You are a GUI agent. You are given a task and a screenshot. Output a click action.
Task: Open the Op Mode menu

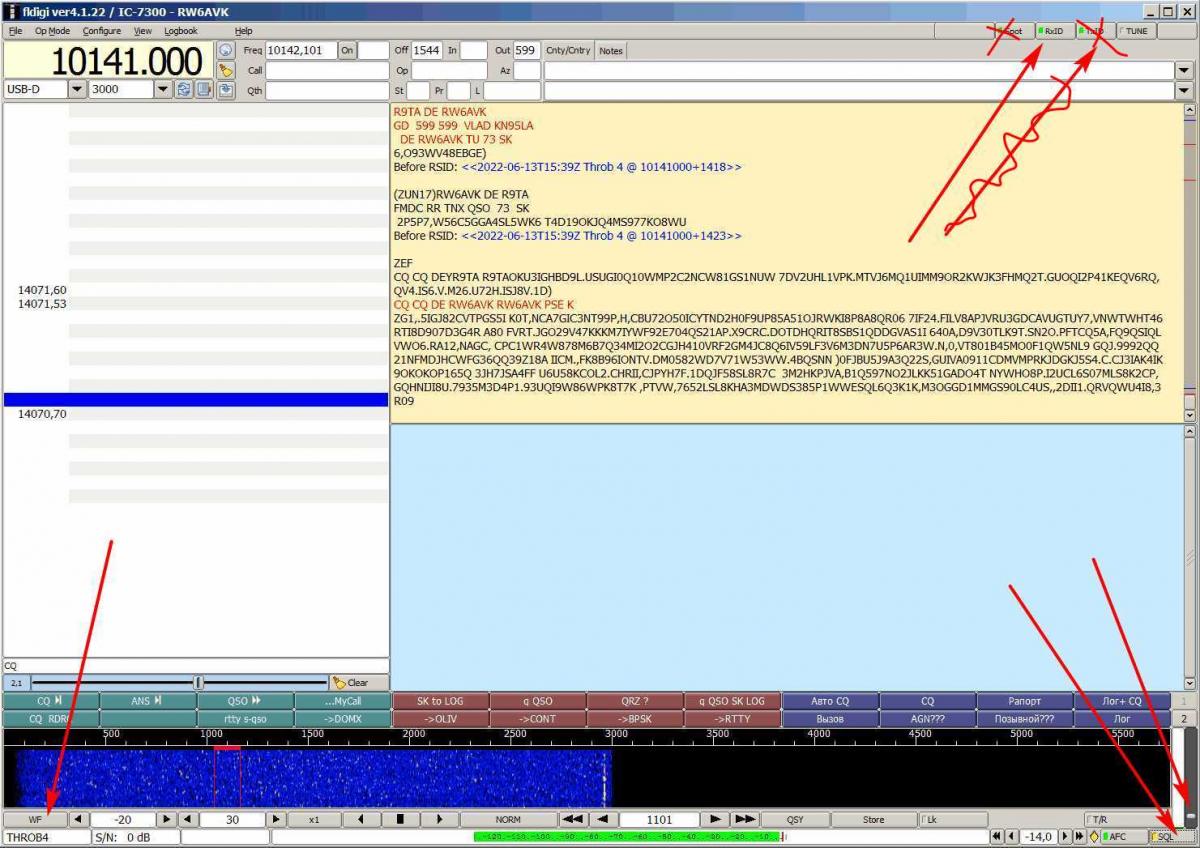click(x=52, y=31)
